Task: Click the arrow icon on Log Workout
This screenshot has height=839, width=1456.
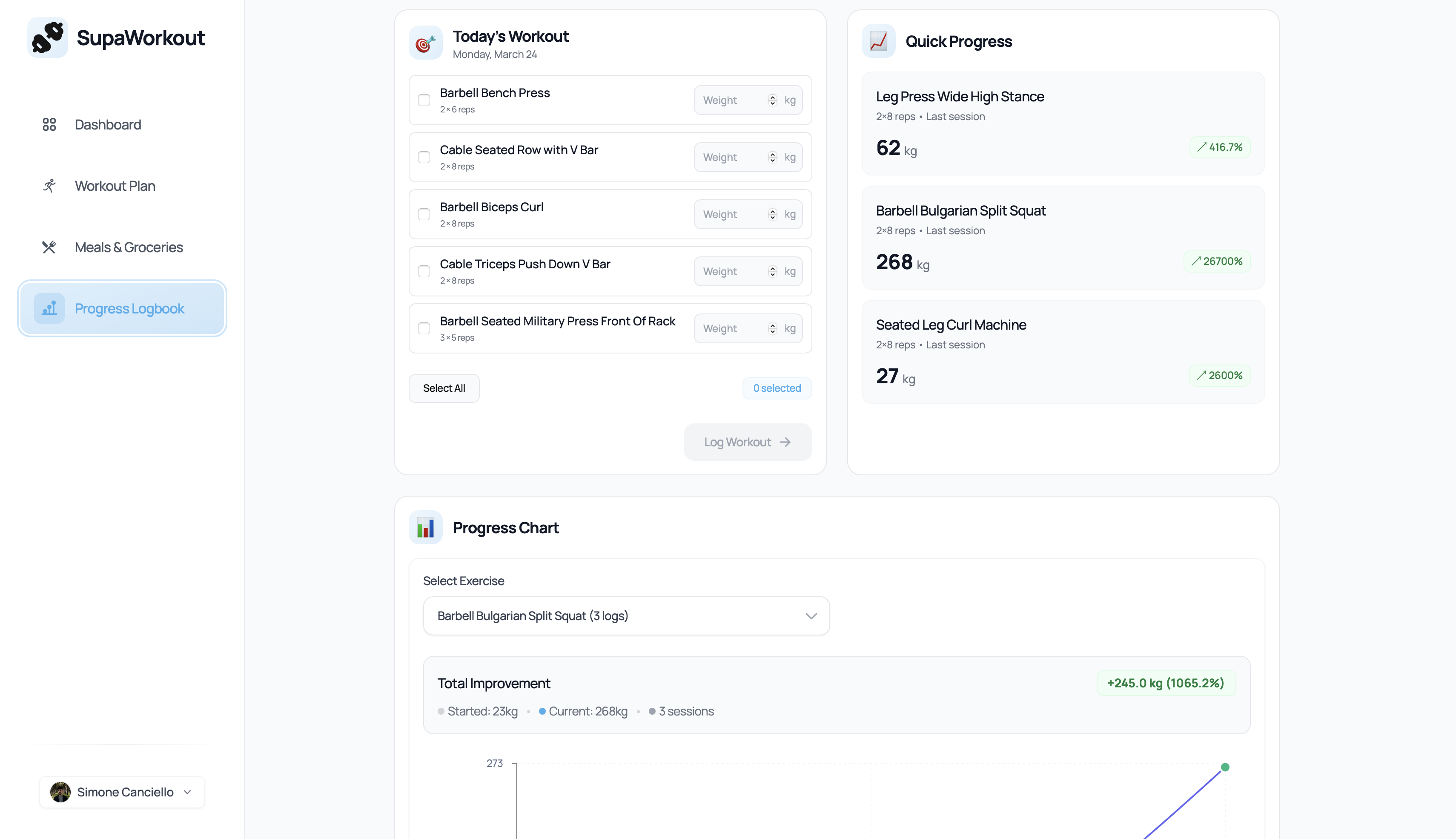Action: [x=785, y=442]
